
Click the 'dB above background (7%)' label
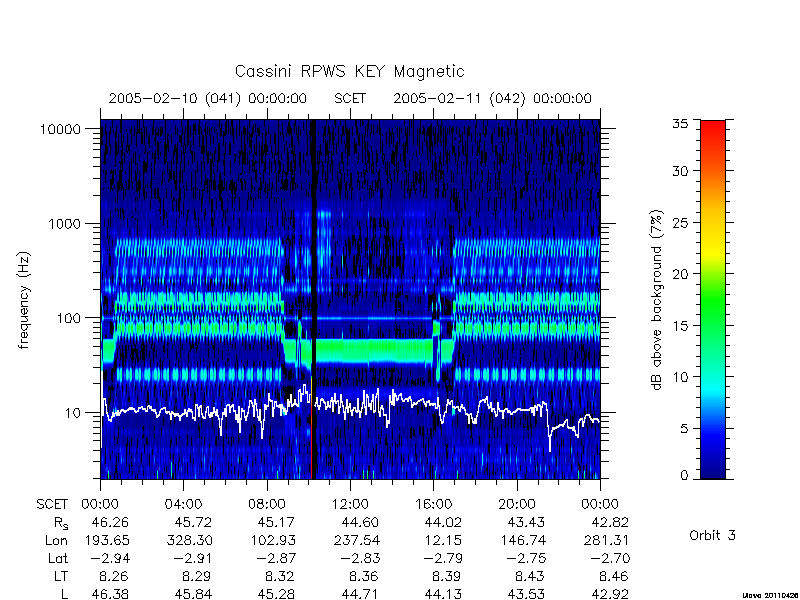(x=657, y=300)
